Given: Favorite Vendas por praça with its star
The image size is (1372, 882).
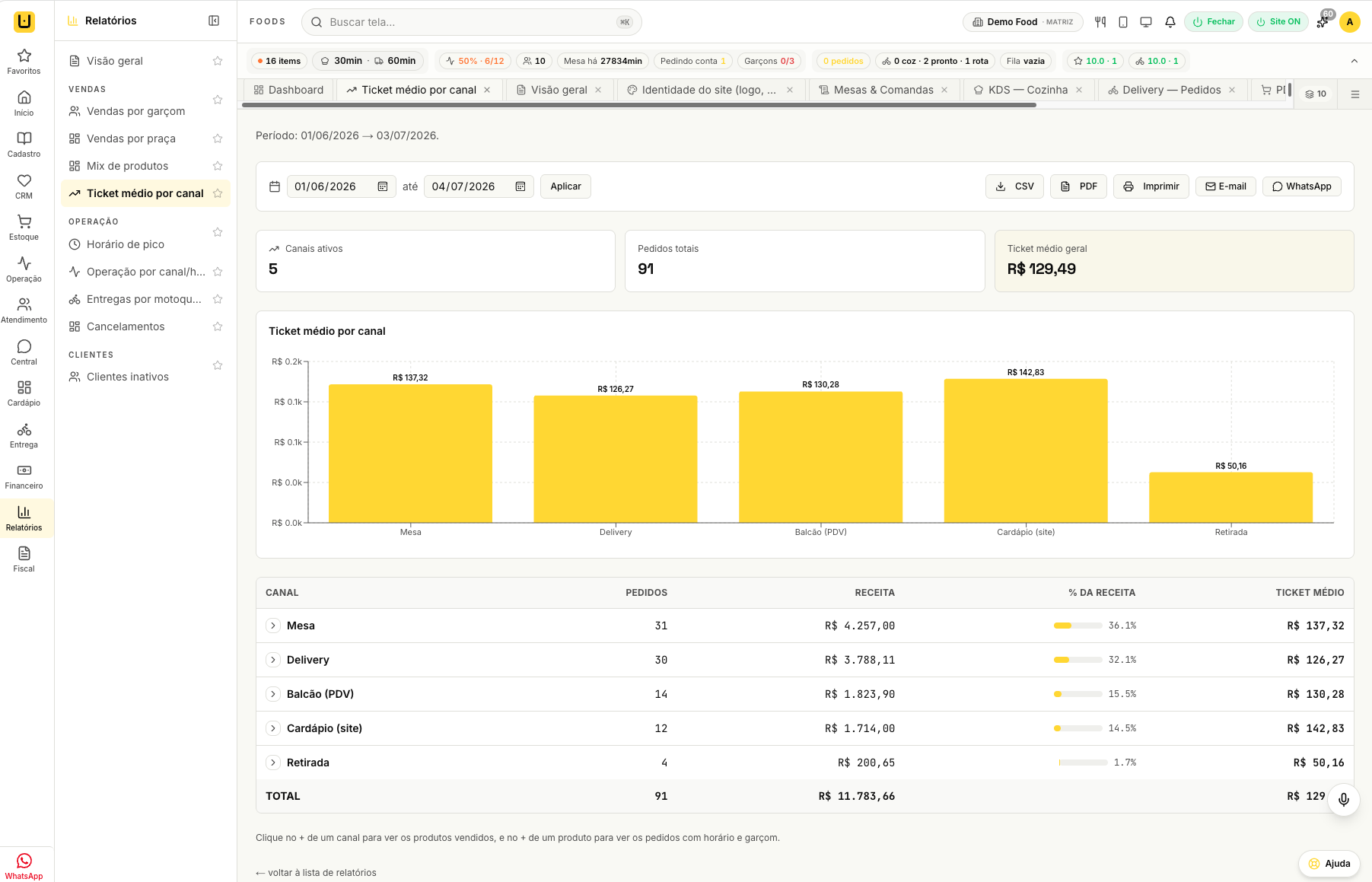Looking at the screenshot, I should pos(218,139).
